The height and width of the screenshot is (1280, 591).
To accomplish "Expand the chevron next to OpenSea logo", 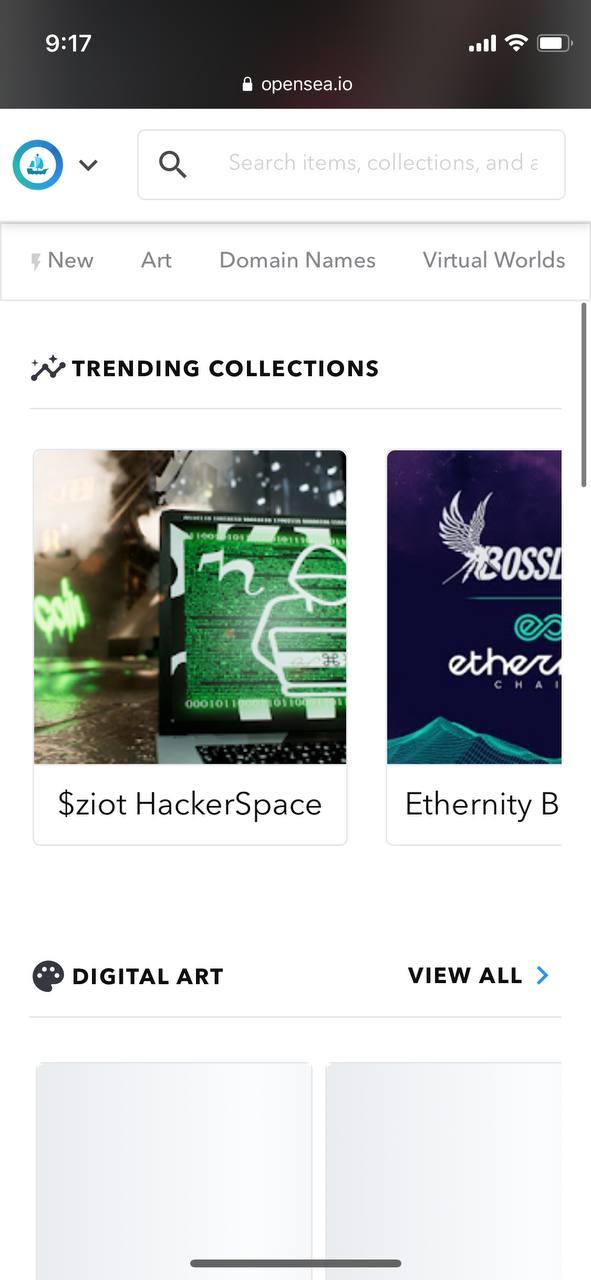I will (88, 165).
